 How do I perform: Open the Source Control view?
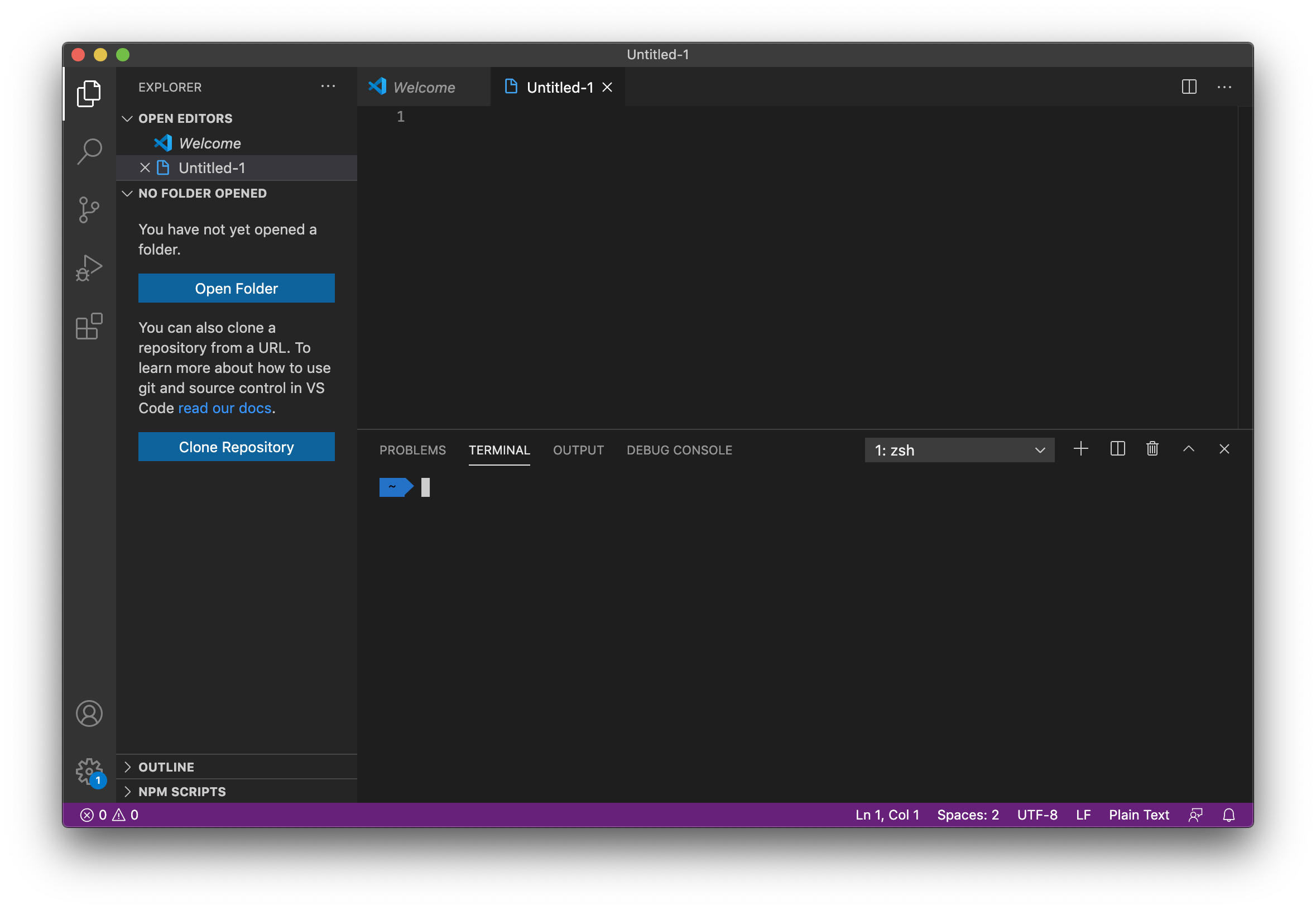(x=89, y=210)
